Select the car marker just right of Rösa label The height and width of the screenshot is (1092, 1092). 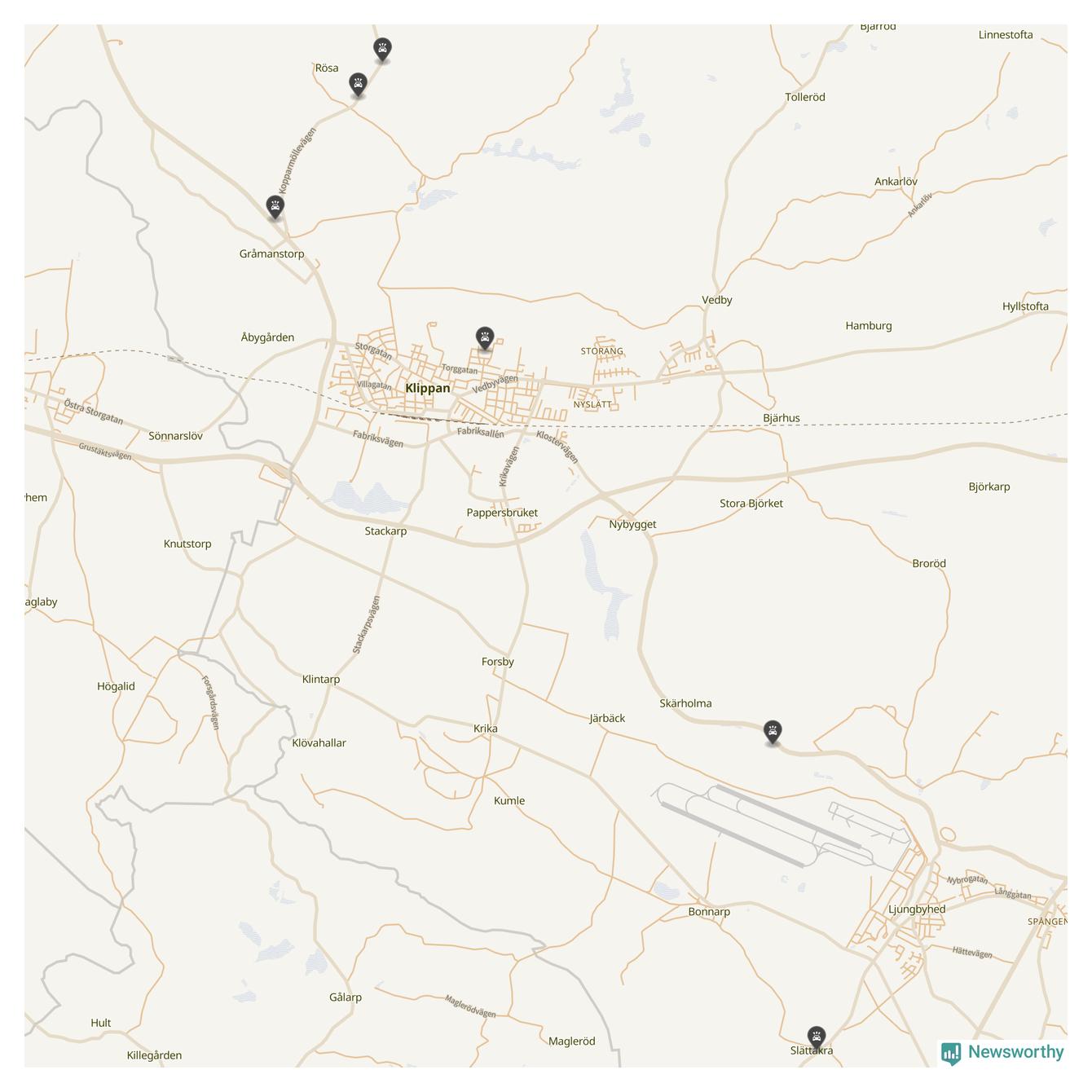point(358,85)
